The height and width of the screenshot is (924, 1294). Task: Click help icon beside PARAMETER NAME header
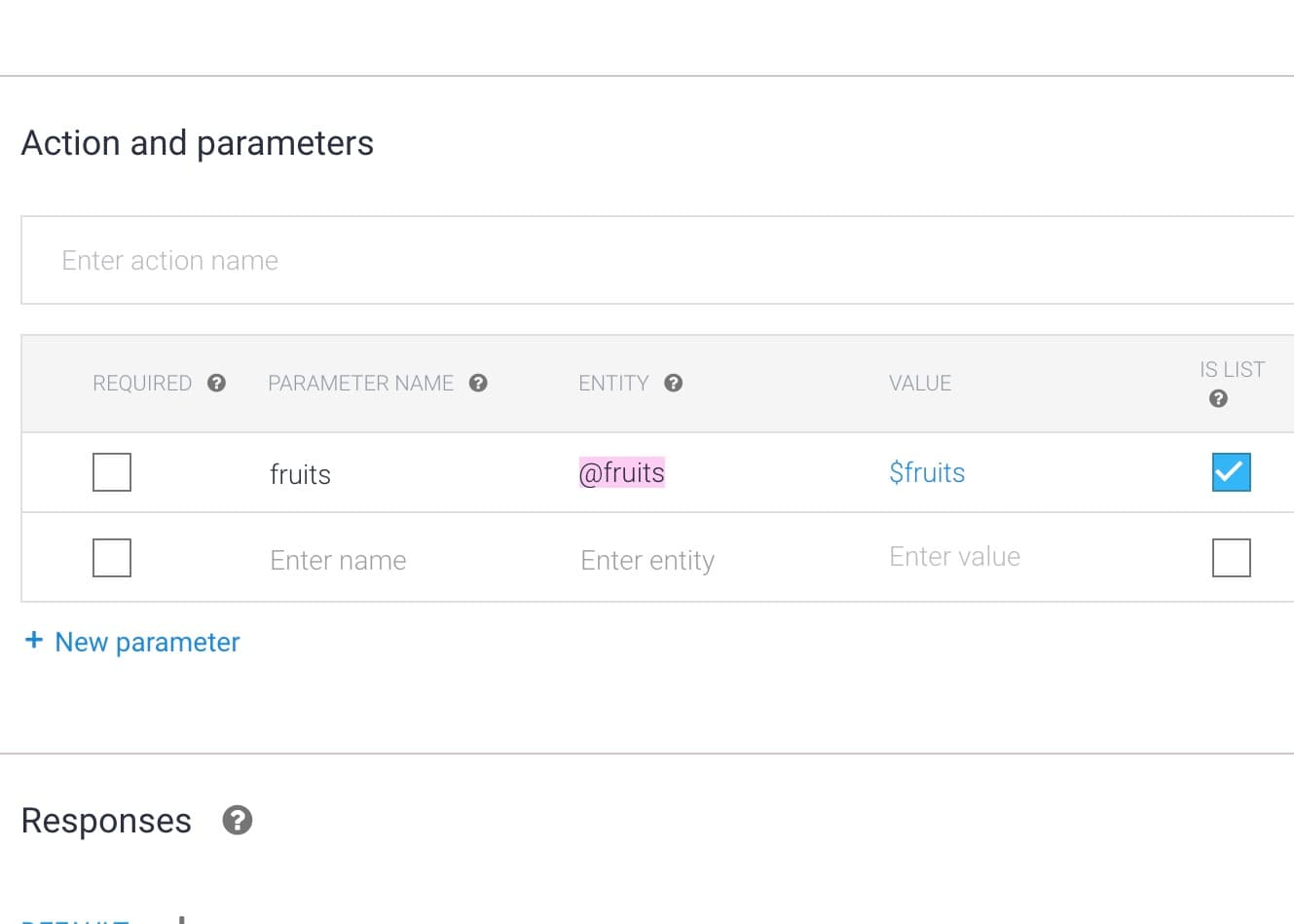478,383
